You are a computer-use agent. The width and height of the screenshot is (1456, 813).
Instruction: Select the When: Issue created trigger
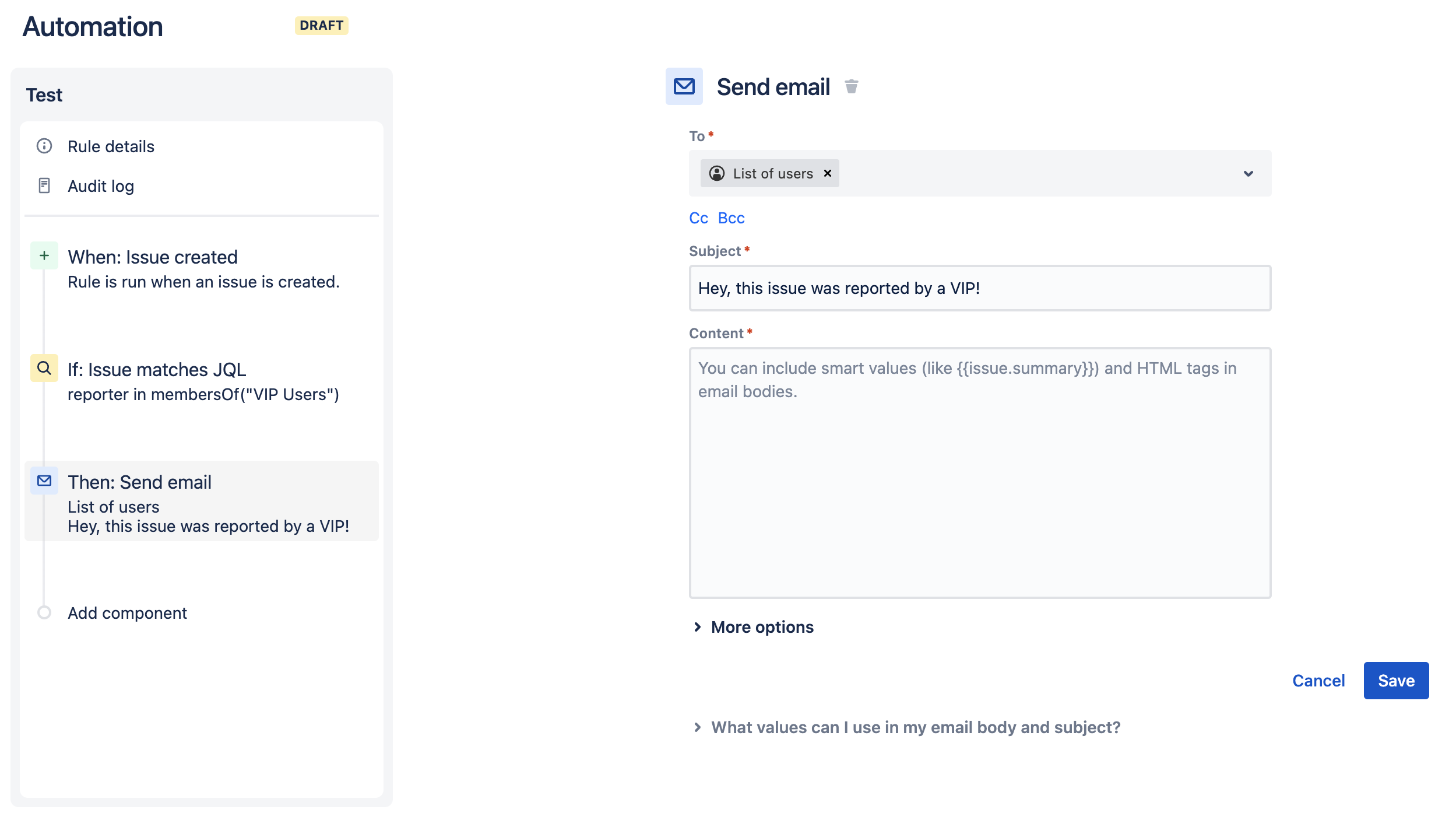click(153, 257)
